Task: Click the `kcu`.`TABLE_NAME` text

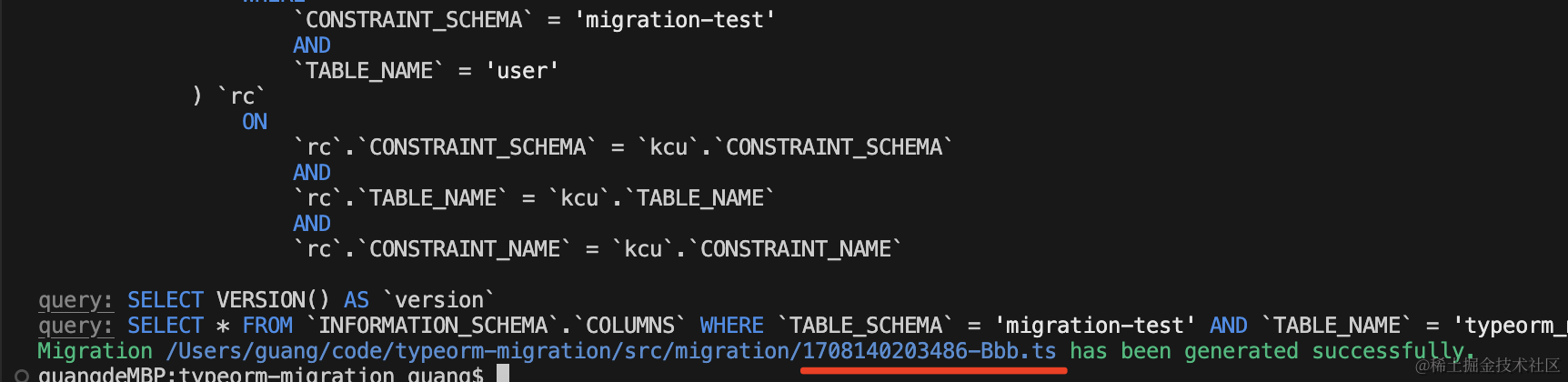Action: tap(662, 198)
